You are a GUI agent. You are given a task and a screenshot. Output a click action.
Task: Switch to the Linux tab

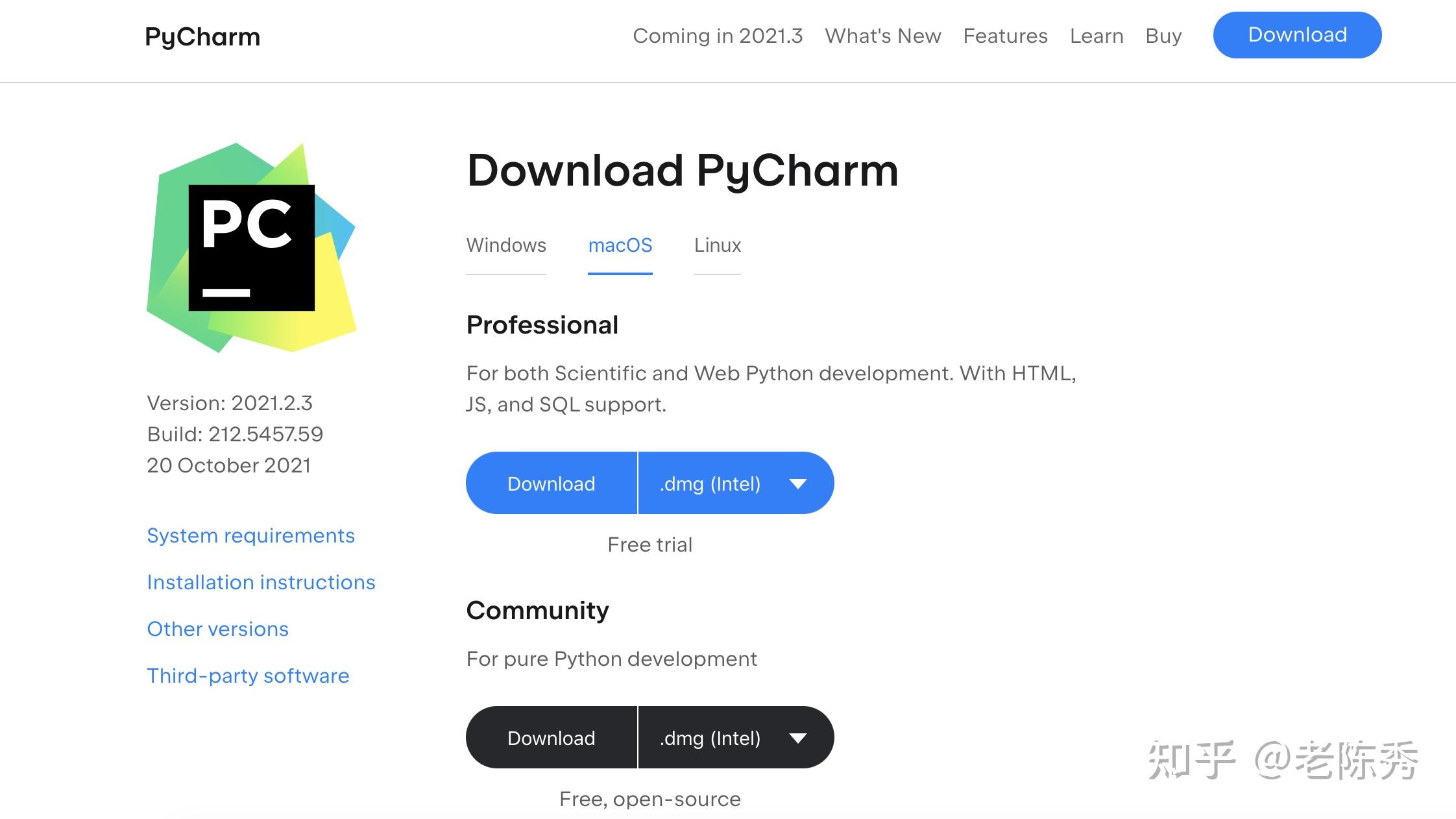pyautogui.click(x=716, y=245)
